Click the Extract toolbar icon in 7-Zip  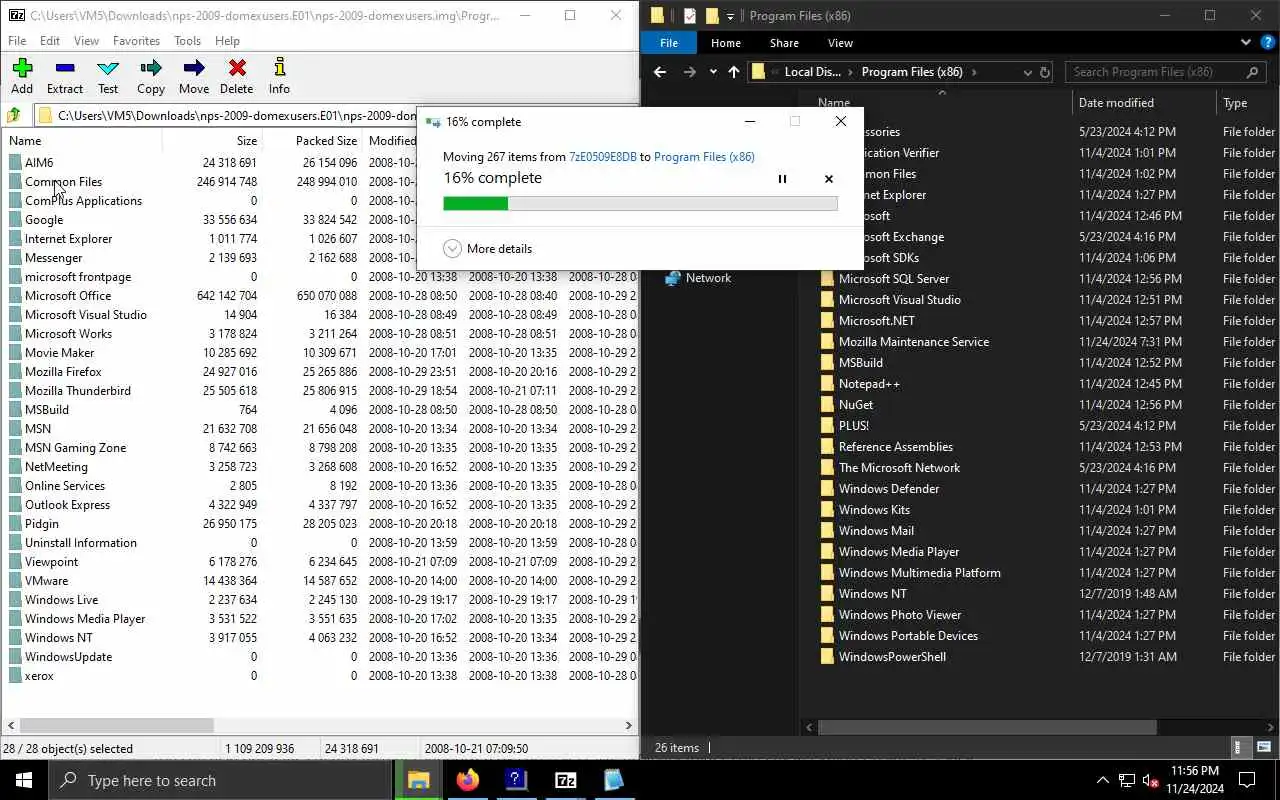(65, 76)
